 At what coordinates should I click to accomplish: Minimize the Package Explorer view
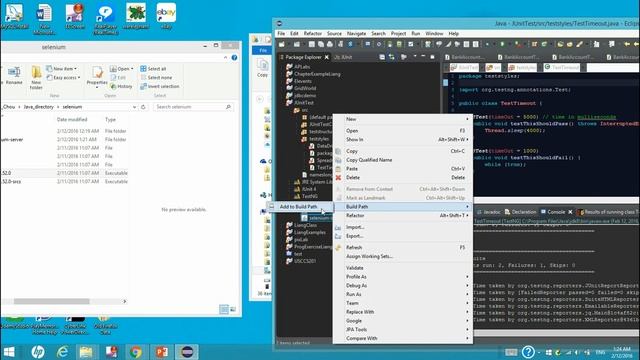coord(423,57)
